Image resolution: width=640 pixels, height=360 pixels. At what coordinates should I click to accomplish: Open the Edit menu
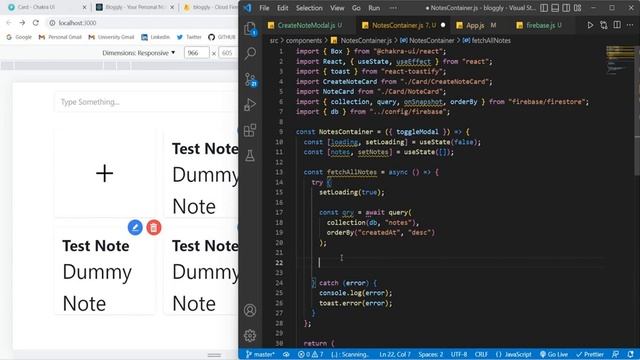tap(282, 8)
